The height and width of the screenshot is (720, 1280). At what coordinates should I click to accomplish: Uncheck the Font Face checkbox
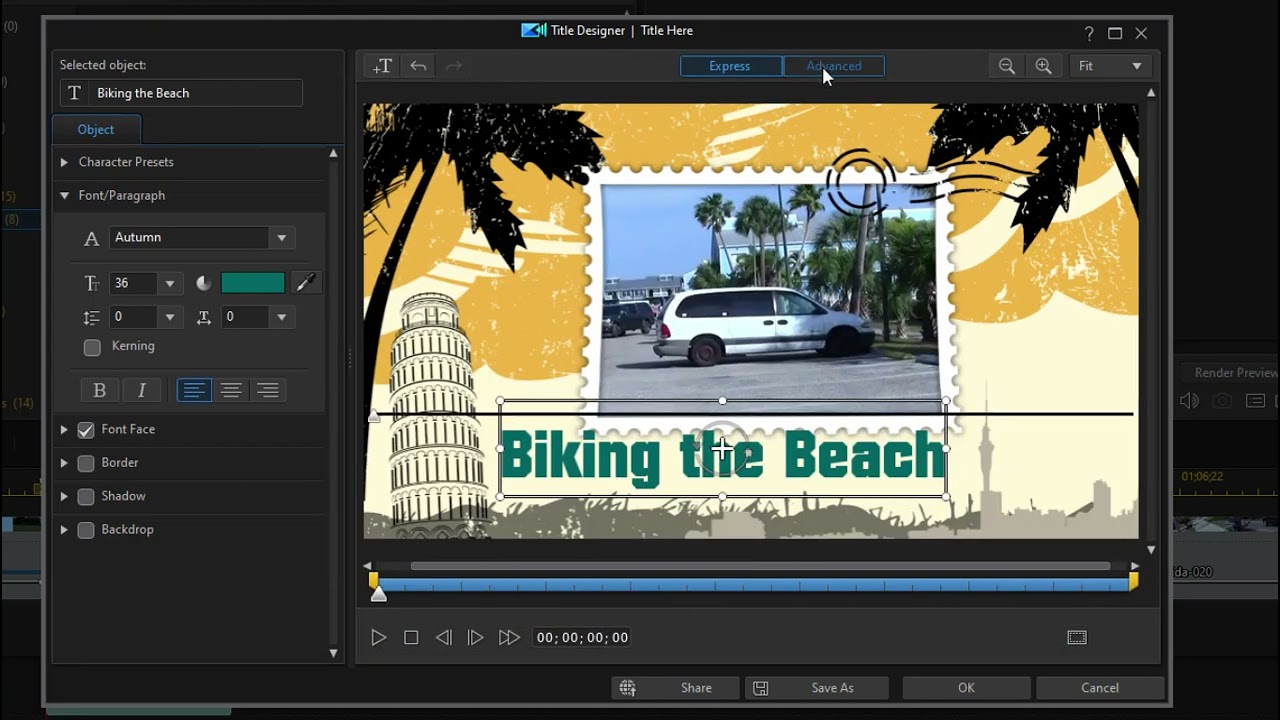(x=86, y=430)
